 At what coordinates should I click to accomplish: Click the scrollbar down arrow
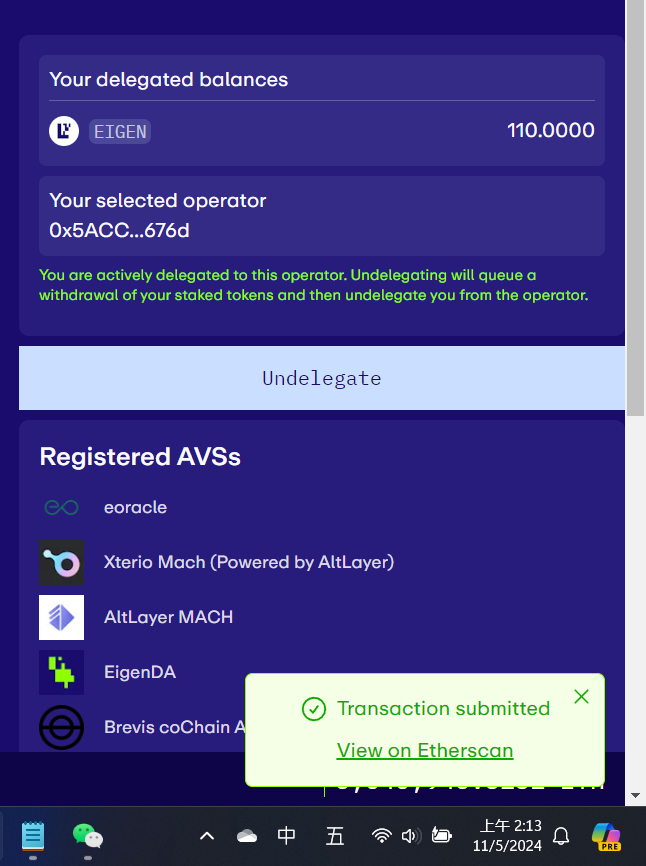coord(635,795)
